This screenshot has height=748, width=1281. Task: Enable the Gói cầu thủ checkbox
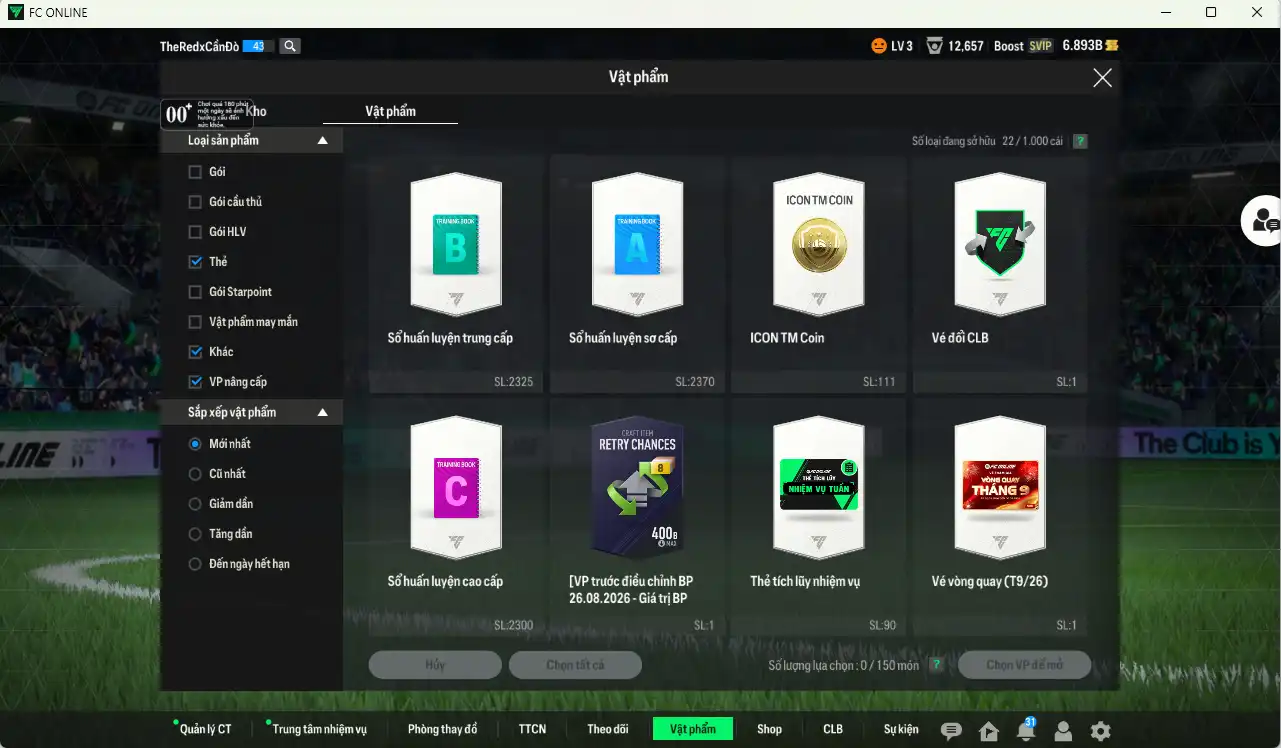(195, 202)
